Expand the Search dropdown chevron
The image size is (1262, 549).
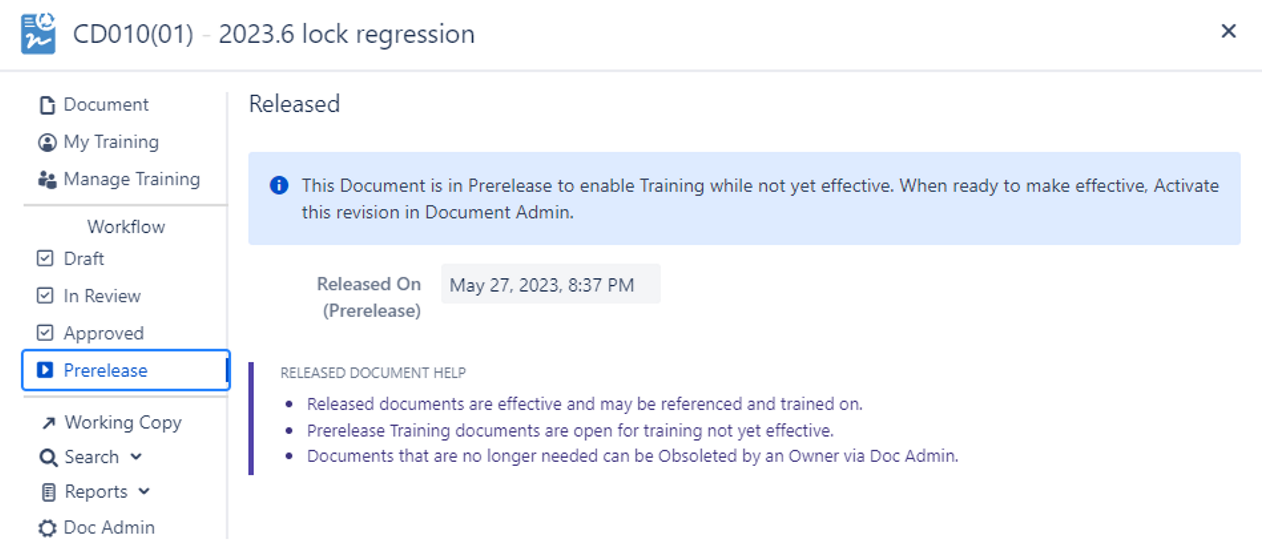pyautogui.click(x=136, y=457)
